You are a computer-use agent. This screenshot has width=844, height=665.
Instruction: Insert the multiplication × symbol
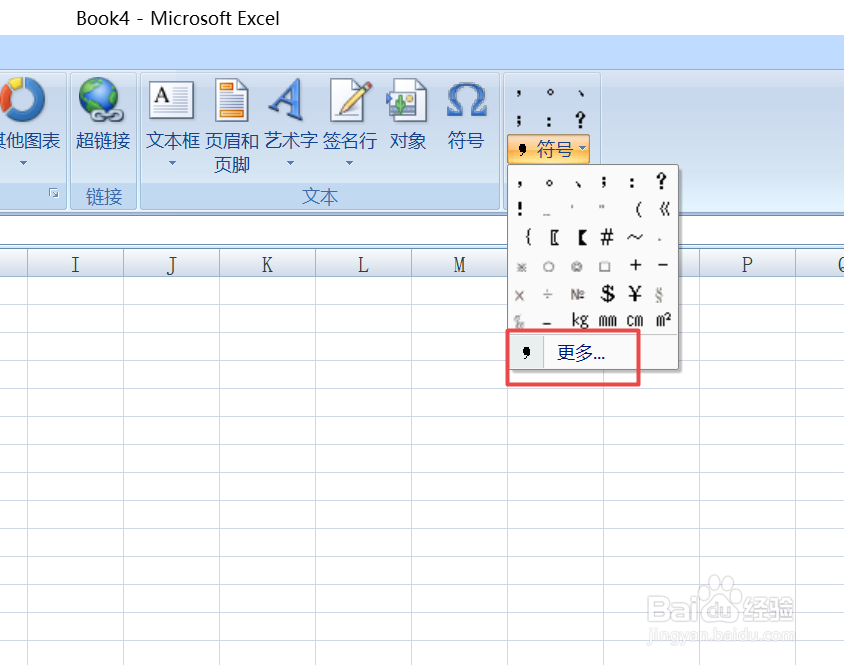[x=519, y=295]
